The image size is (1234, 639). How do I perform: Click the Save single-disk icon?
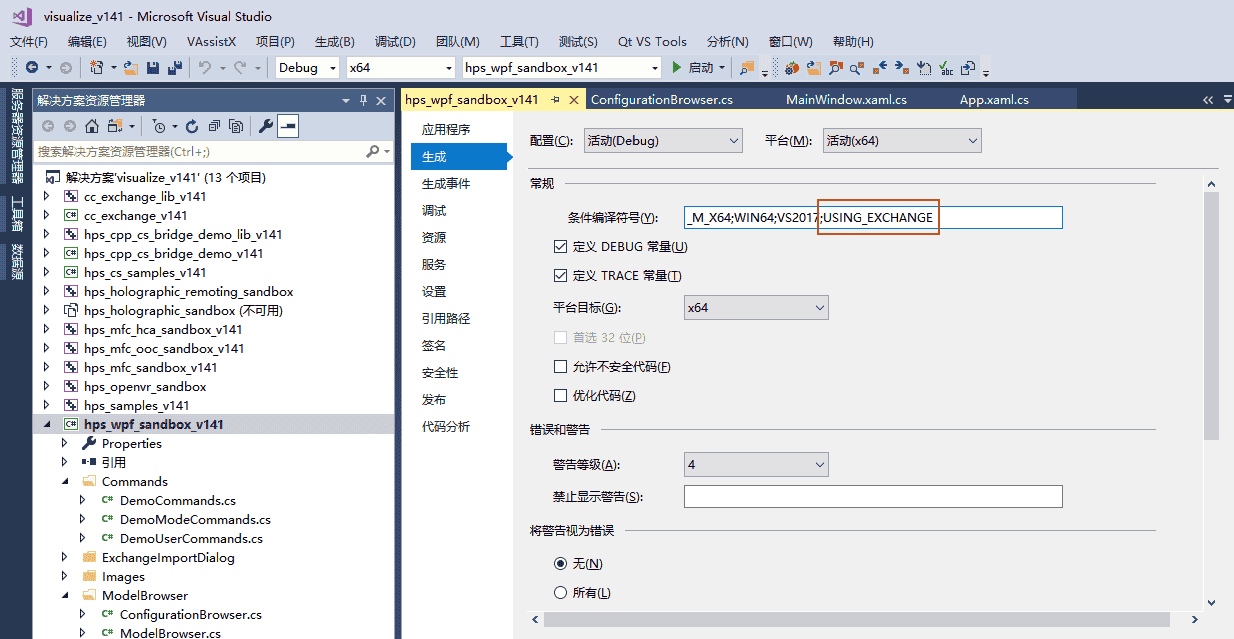pyautogui.click(x=153, y=68)
